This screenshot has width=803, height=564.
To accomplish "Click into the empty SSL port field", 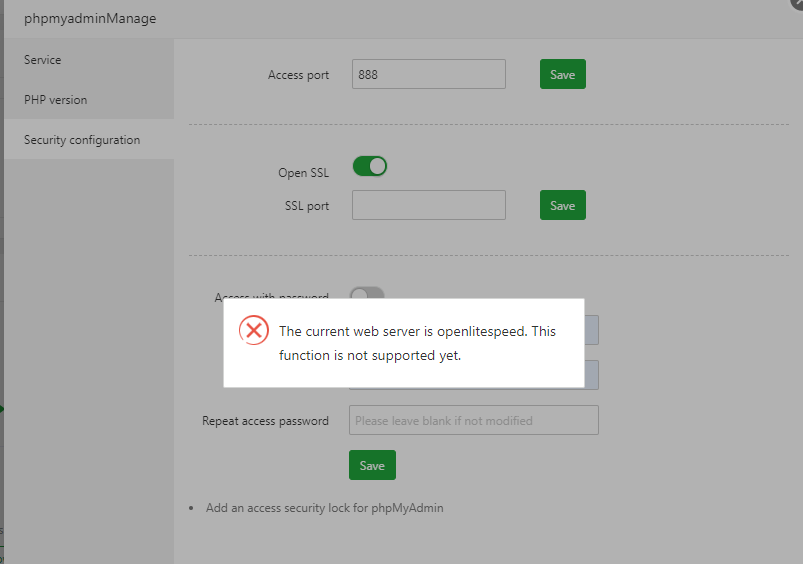I will coord(428,205).
